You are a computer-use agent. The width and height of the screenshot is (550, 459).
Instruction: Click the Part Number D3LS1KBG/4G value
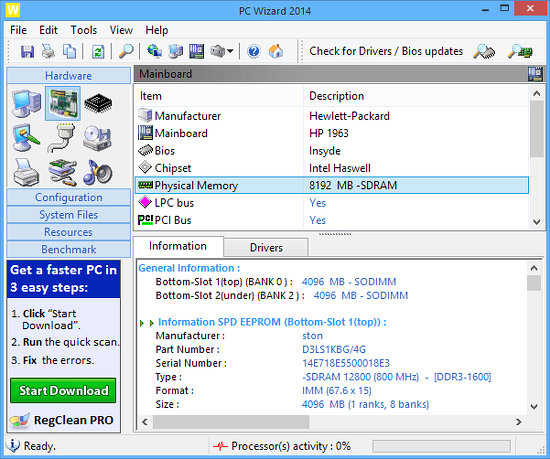(x=334, y=349)
